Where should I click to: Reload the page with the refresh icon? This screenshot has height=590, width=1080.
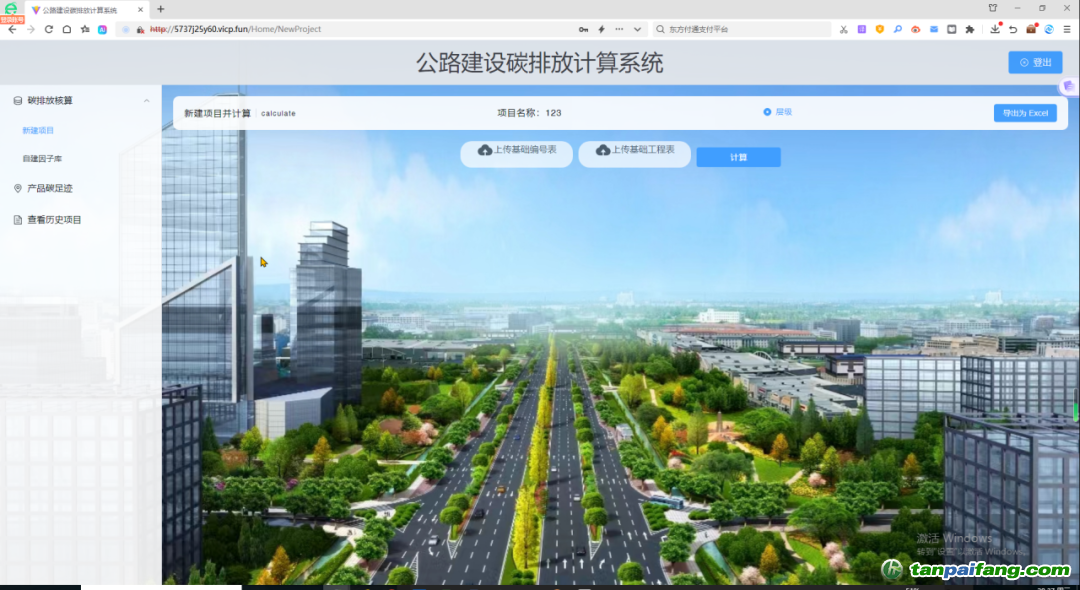click(x=48, y=29)
